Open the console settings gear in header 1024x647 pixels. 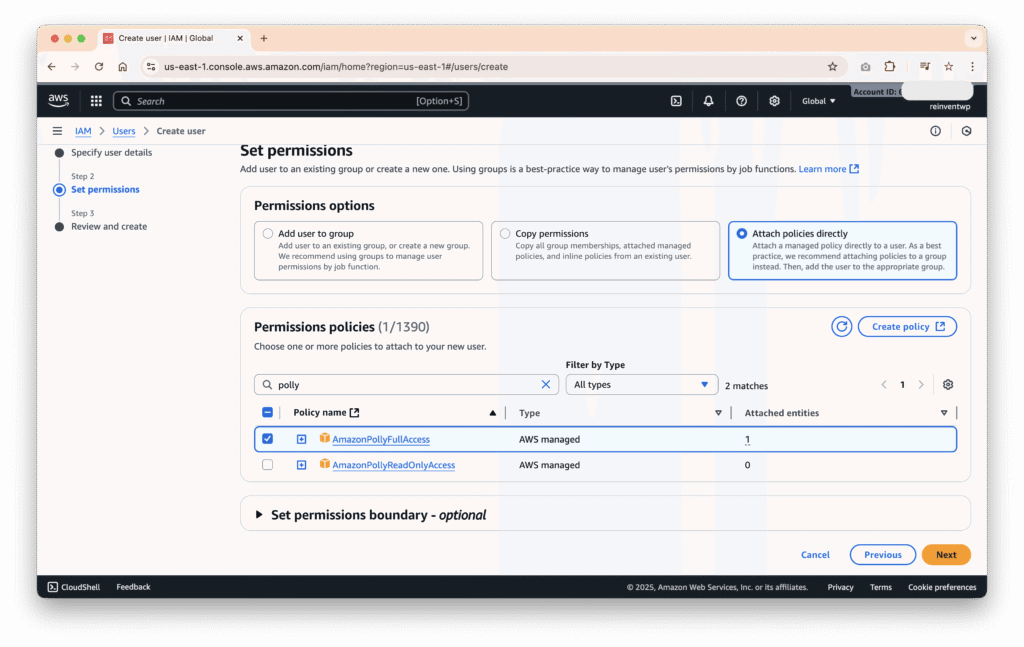pos(774,101)
